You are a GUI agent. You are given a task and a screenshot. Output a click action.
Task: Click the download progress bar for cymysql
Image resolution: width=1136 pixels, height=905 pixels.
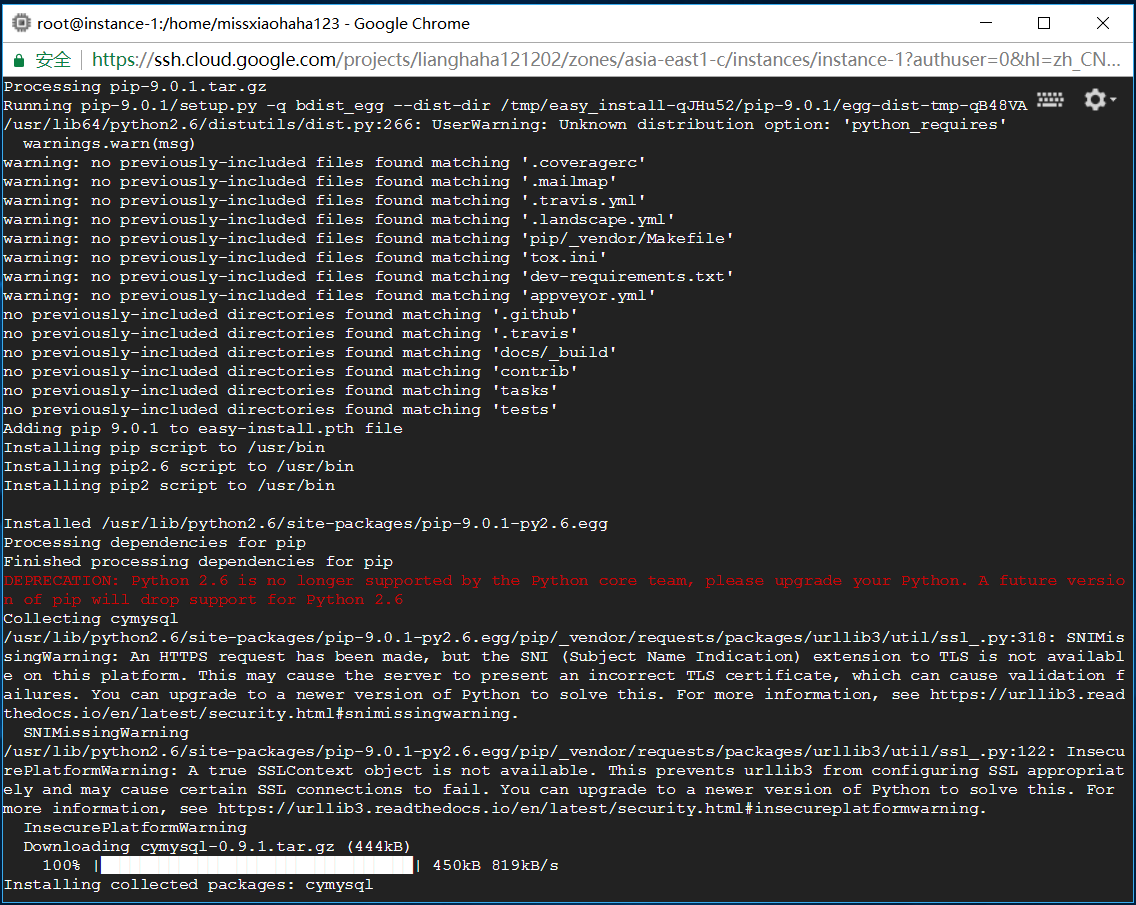[257, 865]
